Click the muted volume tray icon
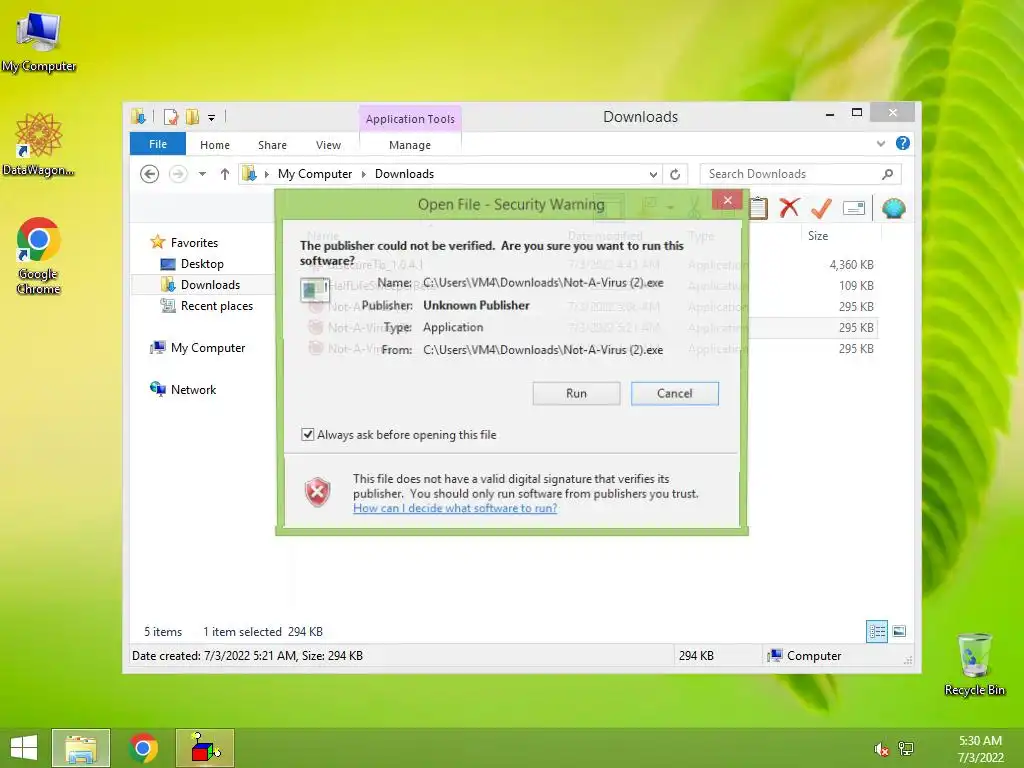 pyautogui.click(x=881, y=749)
